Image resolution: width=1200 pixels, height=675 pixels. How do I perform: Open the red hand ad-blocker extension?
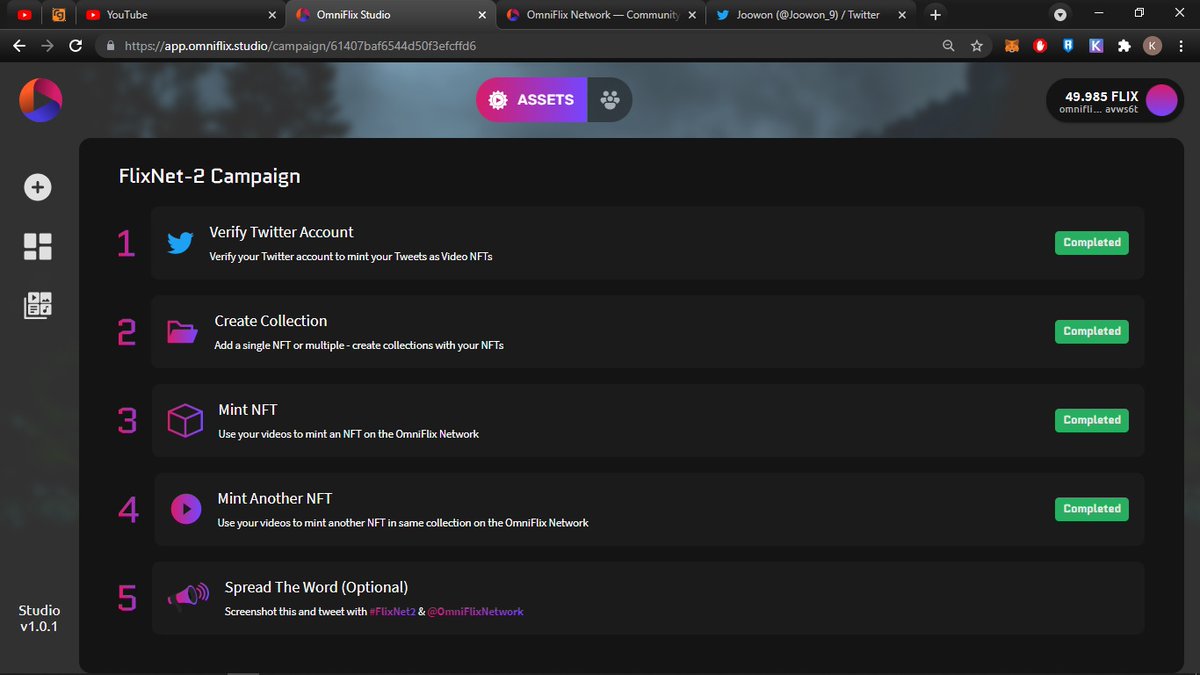pyautogui.click(x=1040, y=46)
